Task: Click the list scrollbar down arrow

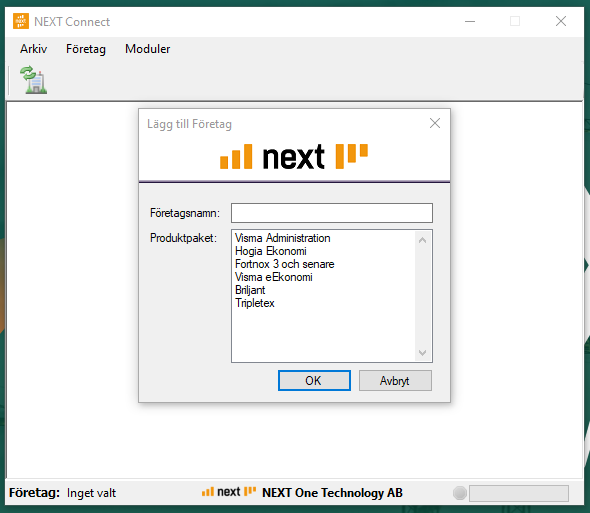Action: (423, 353)
